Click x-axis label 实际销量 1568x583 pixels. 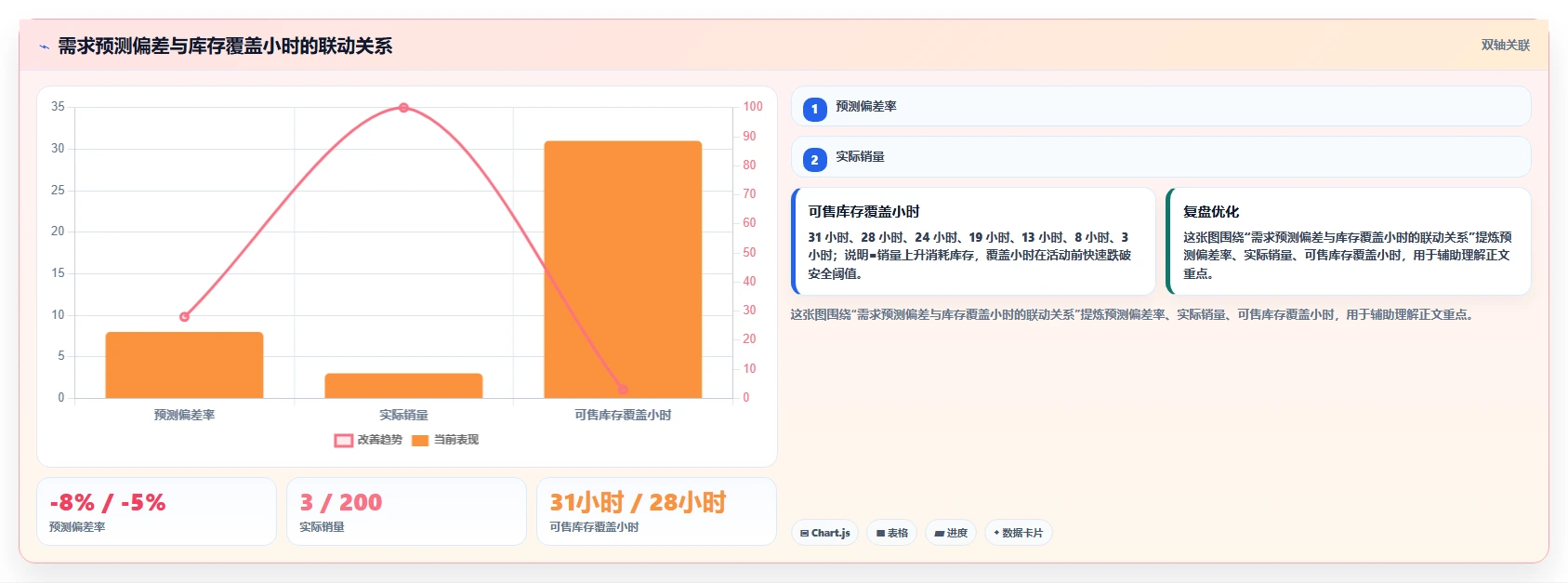click(403, 415)
